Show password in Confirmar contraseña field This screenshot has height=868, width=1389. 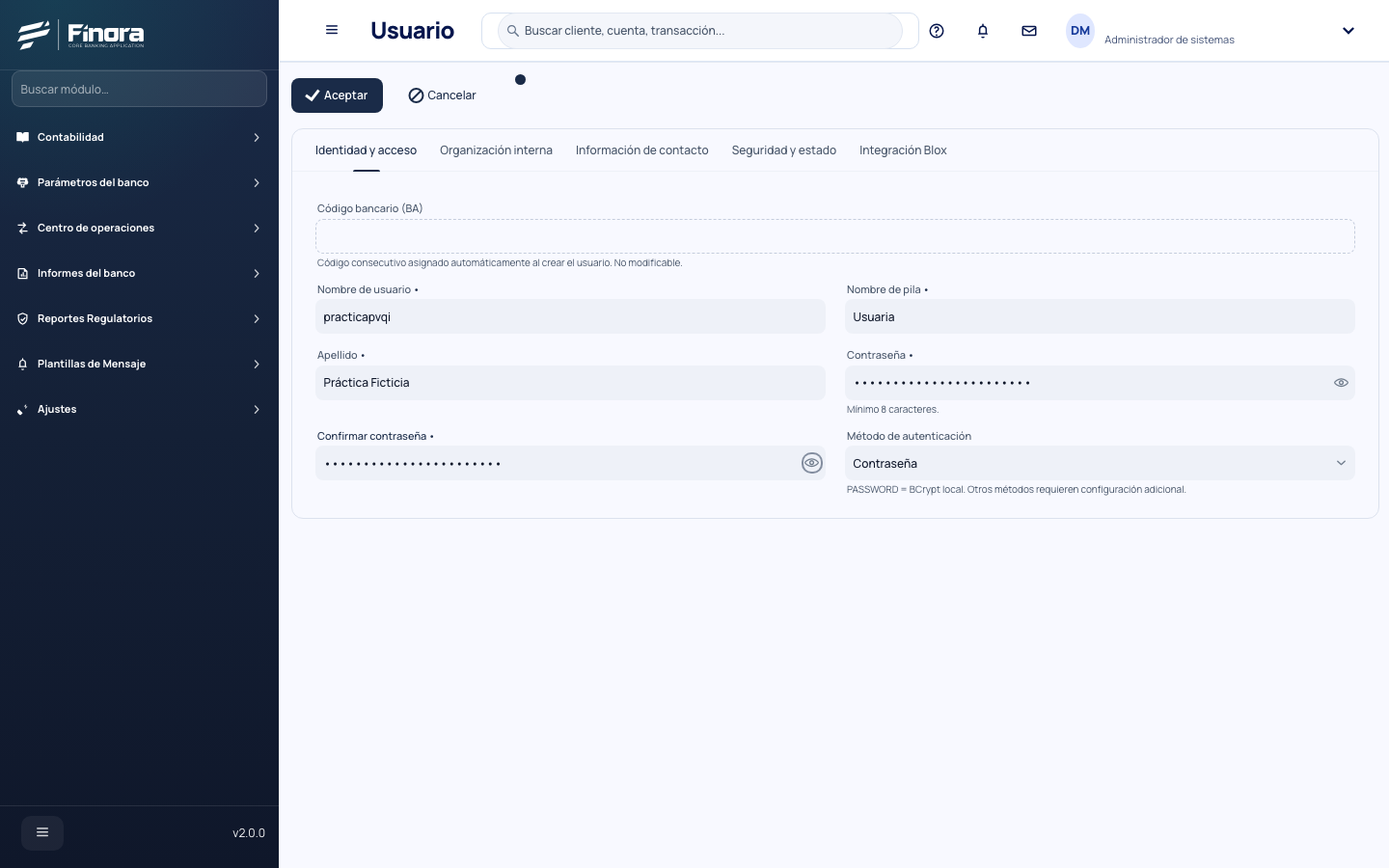[x=812, y=463]
